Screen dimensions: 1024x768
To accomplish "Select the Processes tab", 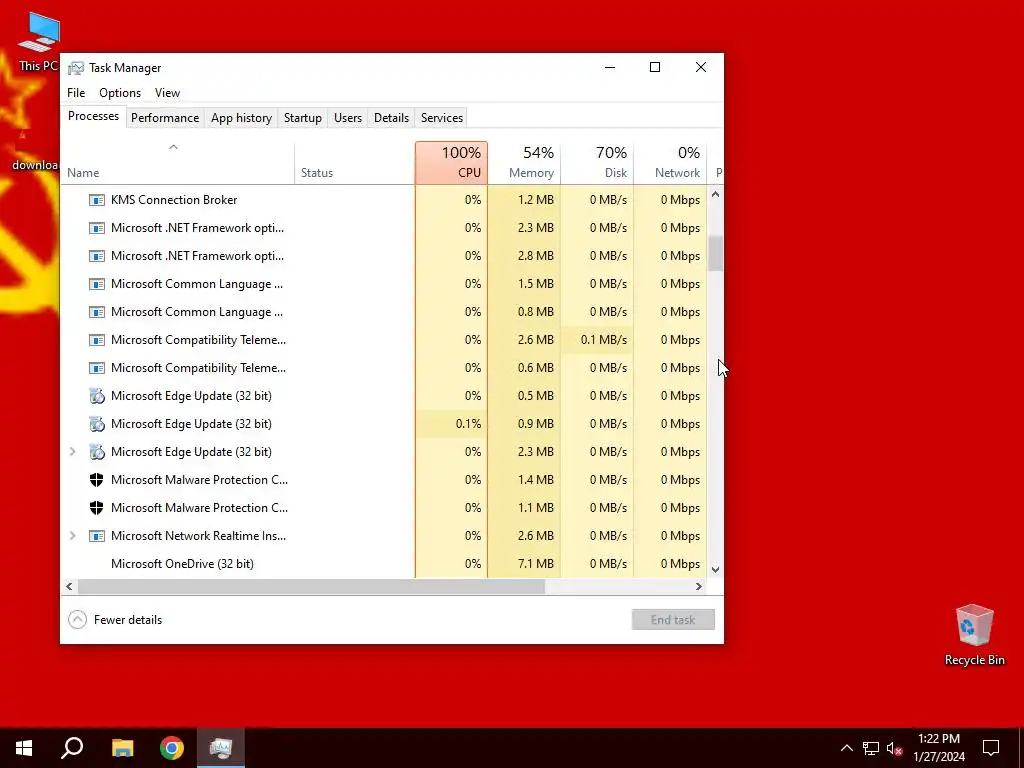I will tap(93, 116).
